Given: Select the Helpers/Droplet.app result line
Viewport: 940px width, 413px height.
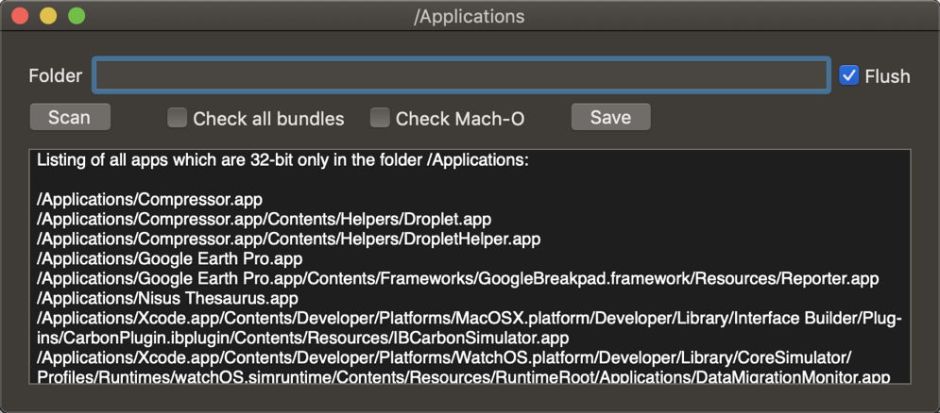Looking at the screenshot, I should click(264, 219).
